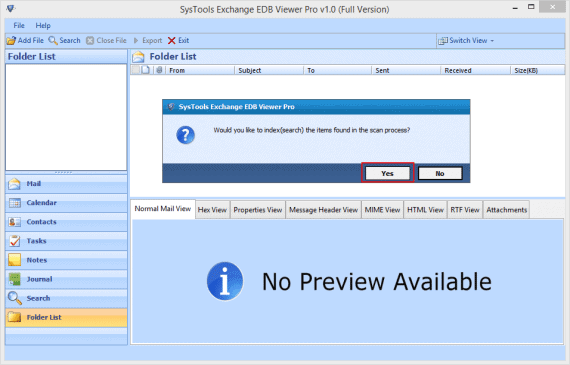Switch to RTF View tab
The height and width of the screenshot is (365, 570).
click(465, 210)
